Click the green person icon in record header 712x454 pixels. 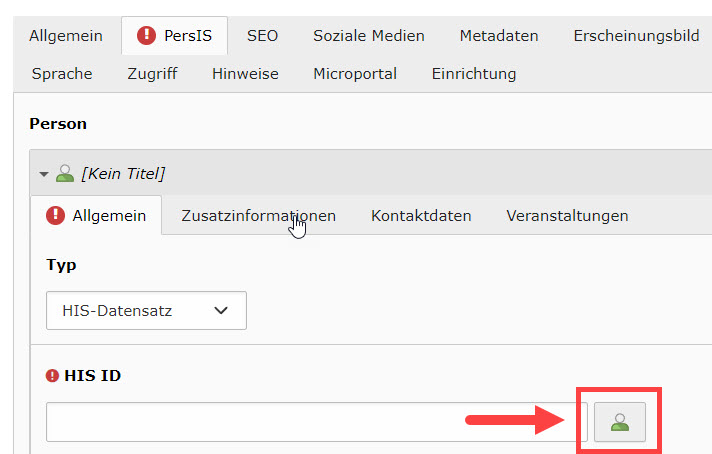tap(66, 173)
